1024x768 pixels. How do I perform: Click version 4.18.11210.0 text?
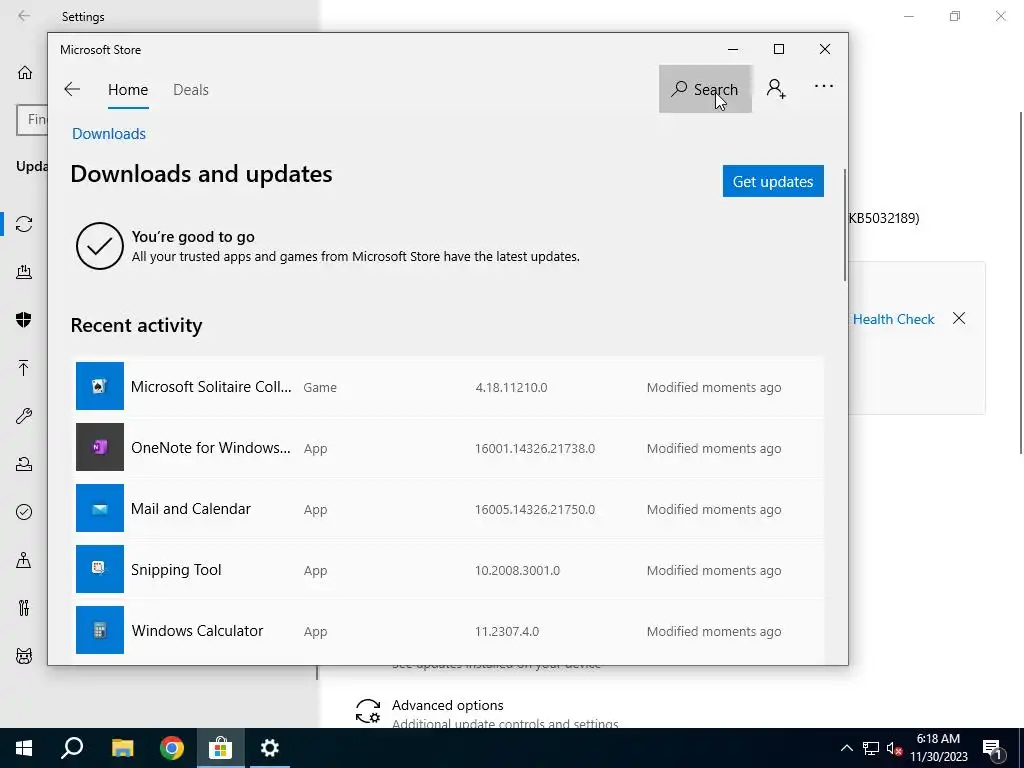click(511, 387)
